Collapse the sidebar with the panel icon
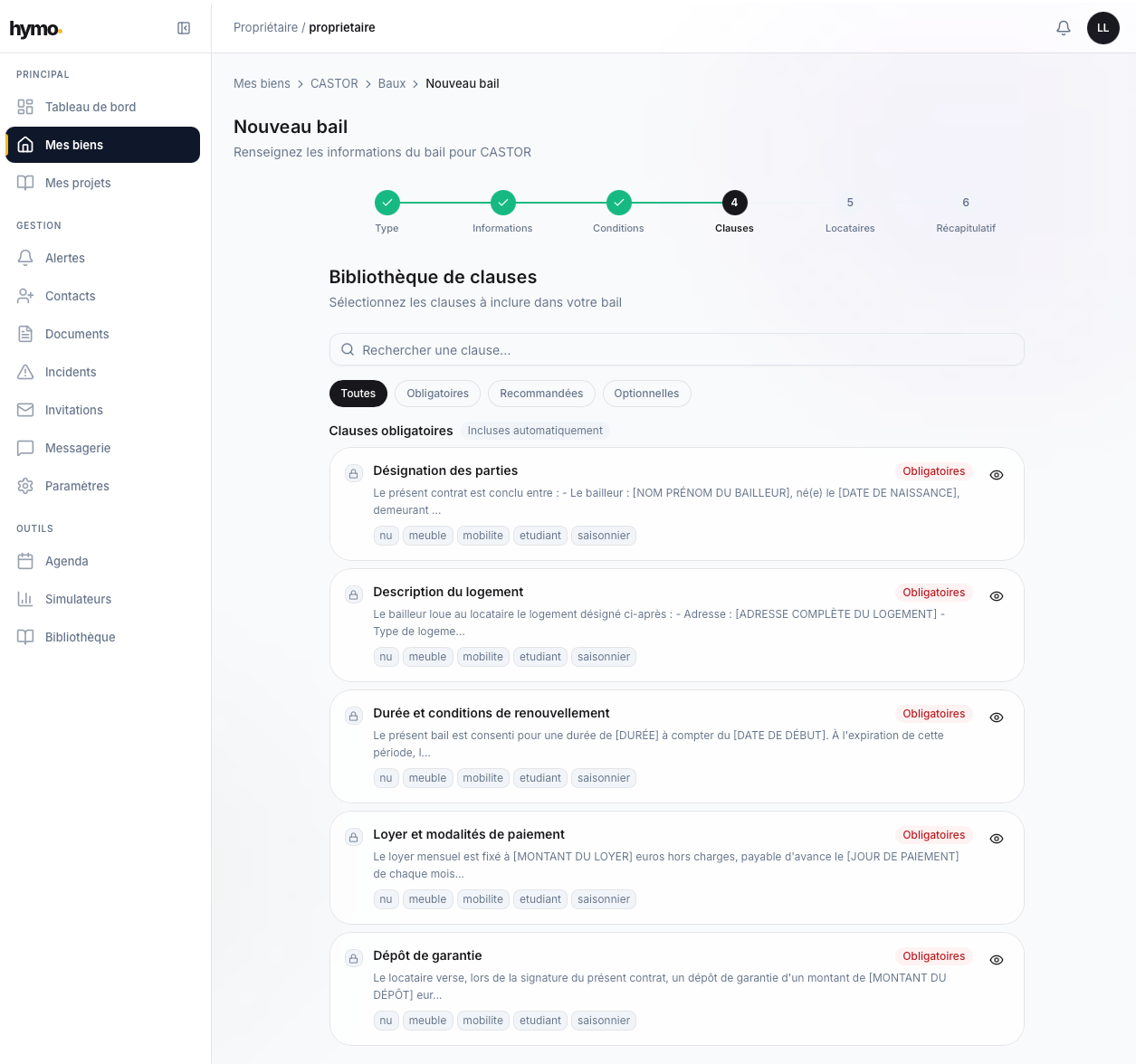 tap(184, 28)
